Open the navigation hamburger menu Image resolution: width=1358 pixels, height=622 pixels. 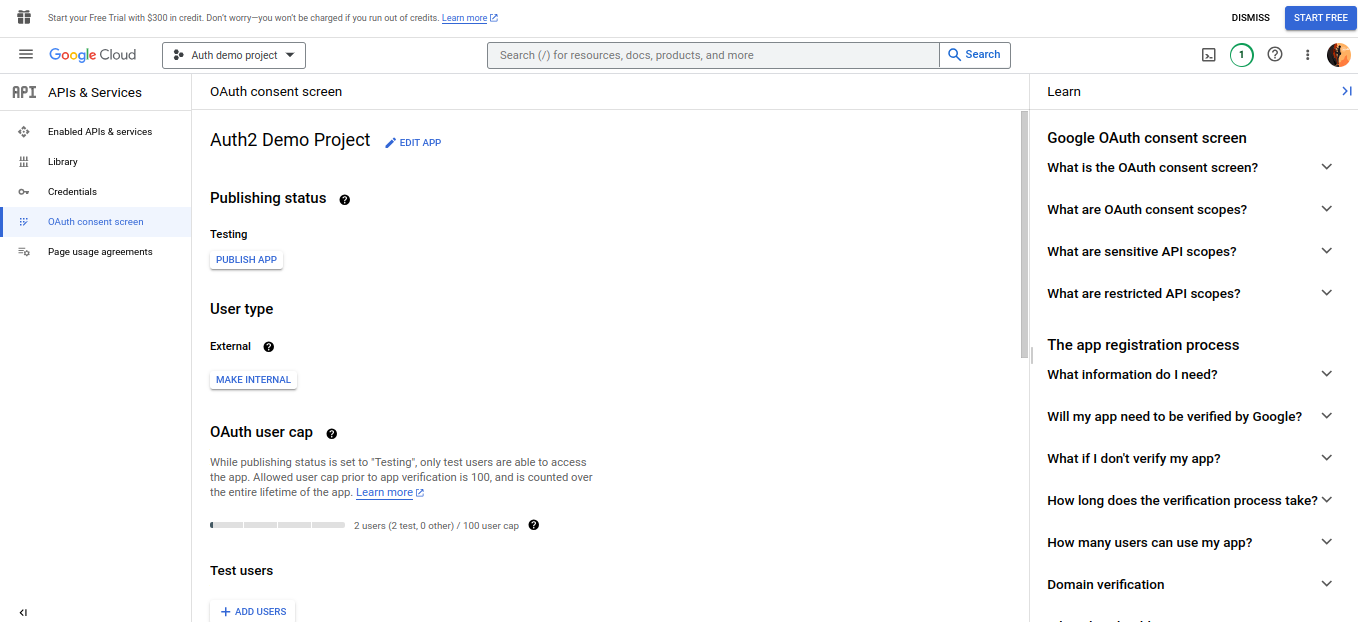click(x=26, y=55)
